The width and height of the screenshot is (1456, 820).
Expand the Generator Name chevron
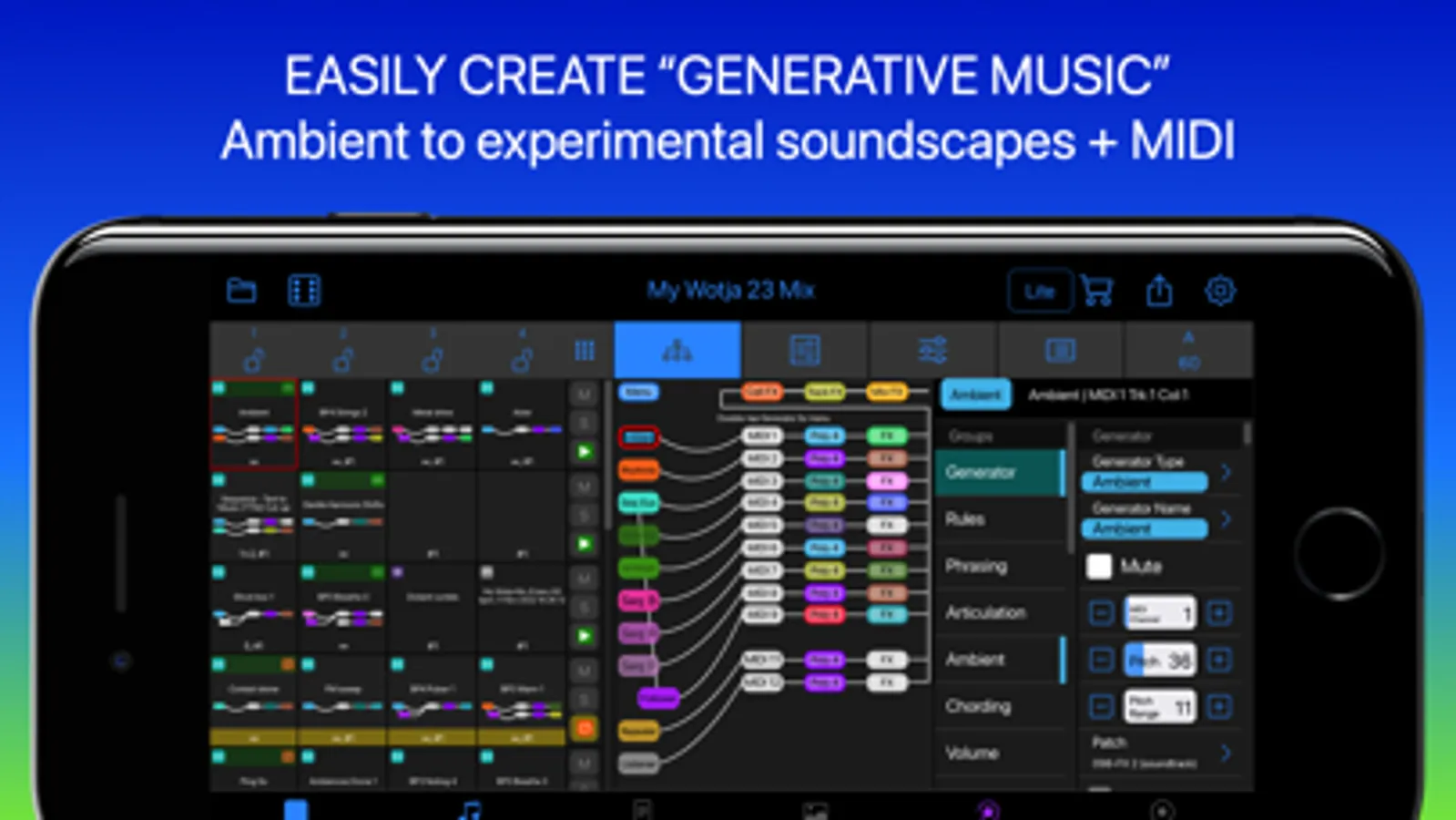1227,518
